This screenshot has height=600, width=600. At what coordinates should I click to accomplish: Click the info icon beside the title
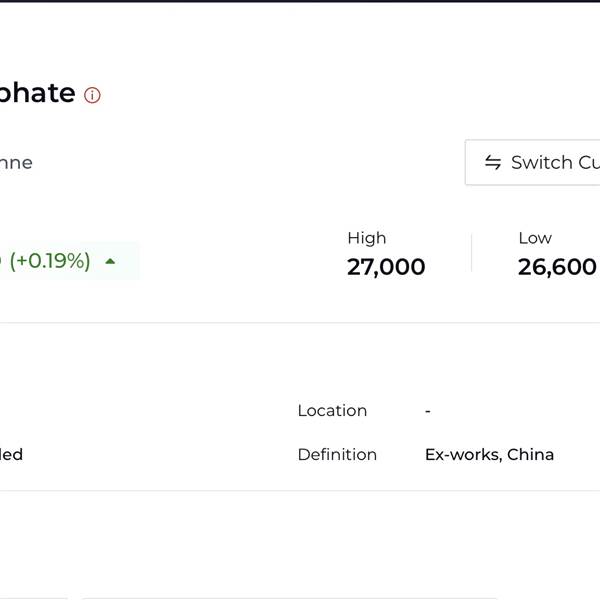(92, 96)
